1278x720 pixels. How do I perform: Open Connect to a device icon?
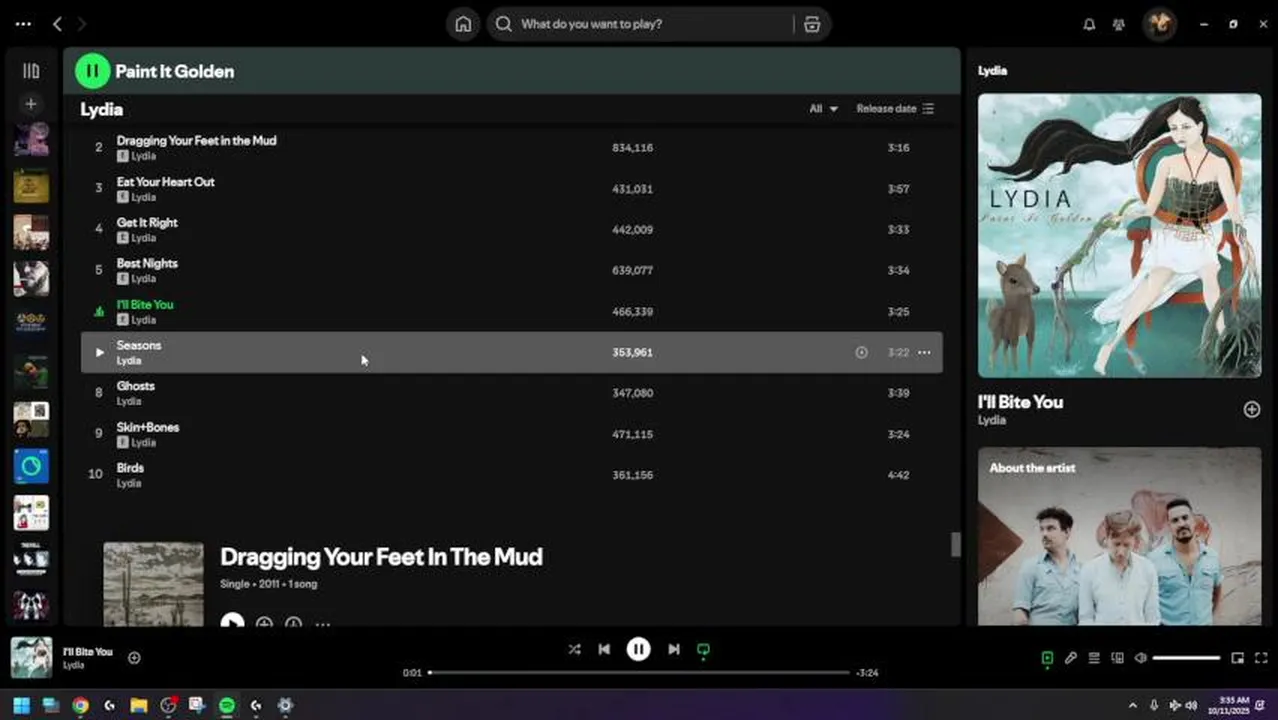[1117, 658]
